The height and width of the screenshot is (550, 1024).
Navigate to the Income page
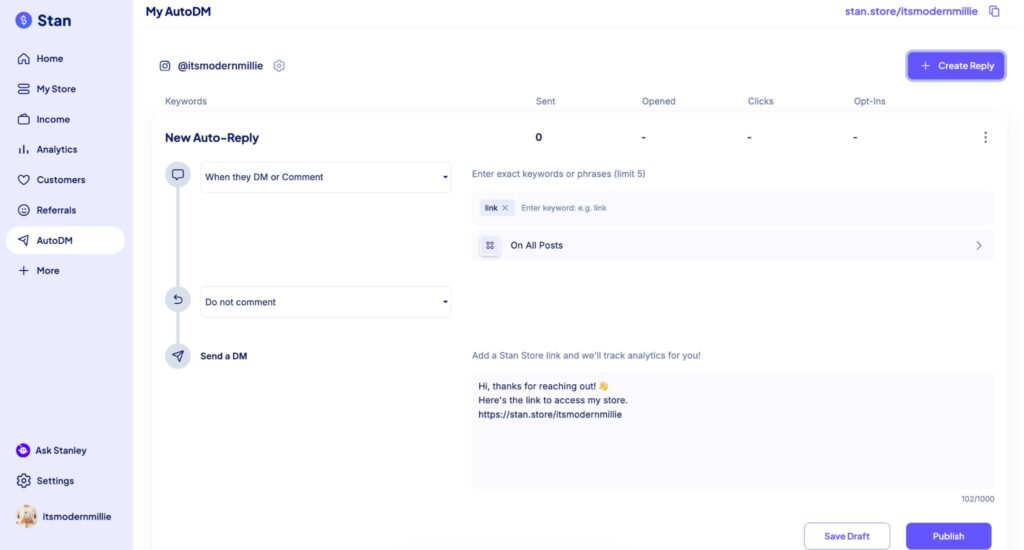[53, 119]
